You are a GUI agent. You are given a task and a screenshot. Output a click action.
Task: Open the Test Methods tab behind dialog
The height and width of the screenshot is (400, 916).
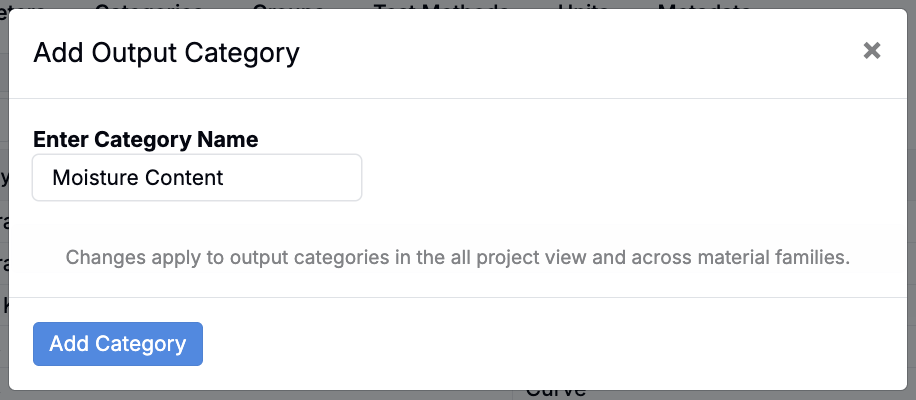pyautogui.click(x=440, y=6)
